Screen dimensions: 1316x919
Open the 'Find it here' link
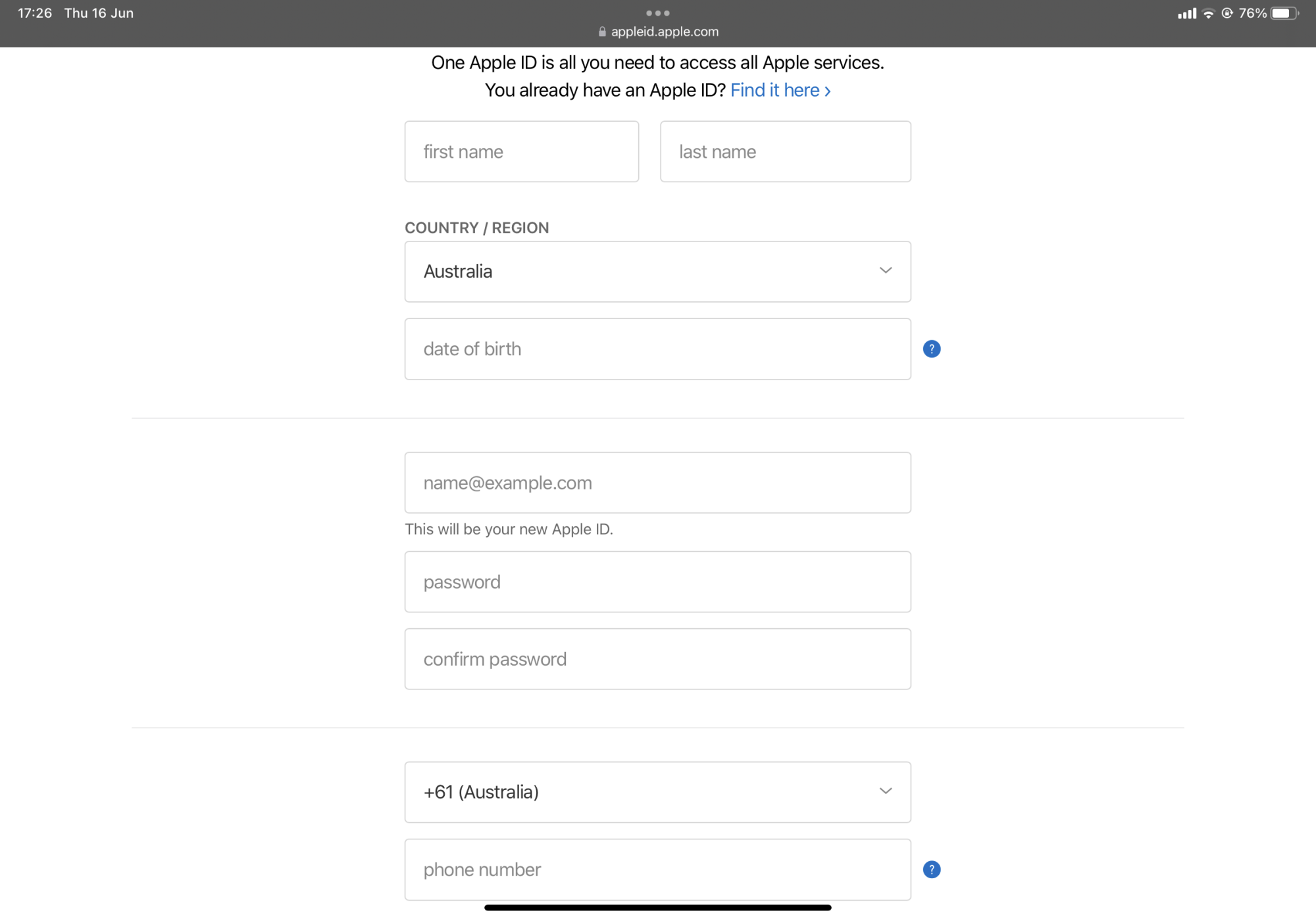[780, 90]
